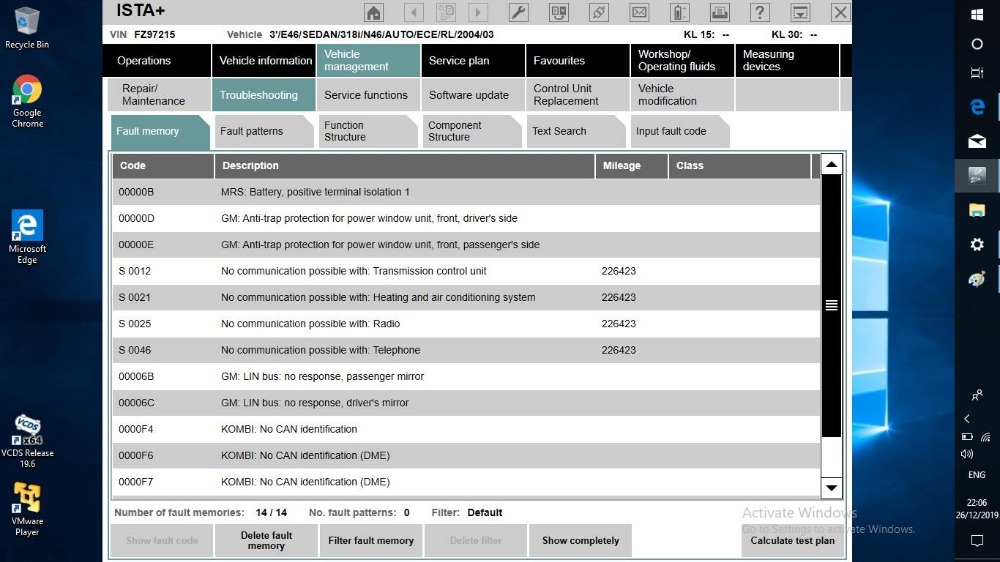This screenshot has width=1000, height=562.
Task: Click the Delete fault memory button
Action: (266, 540)
